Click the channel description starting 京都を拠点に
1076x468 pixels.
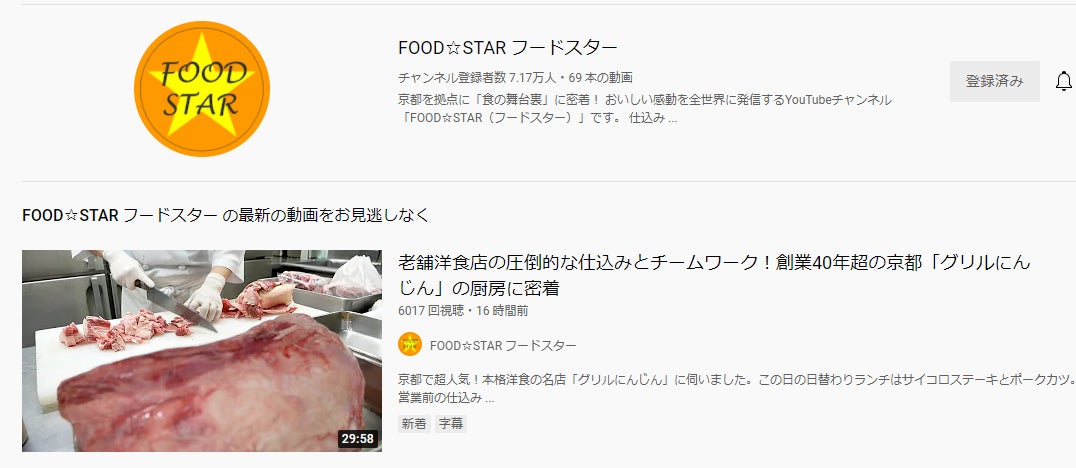[x=644, y=108]
